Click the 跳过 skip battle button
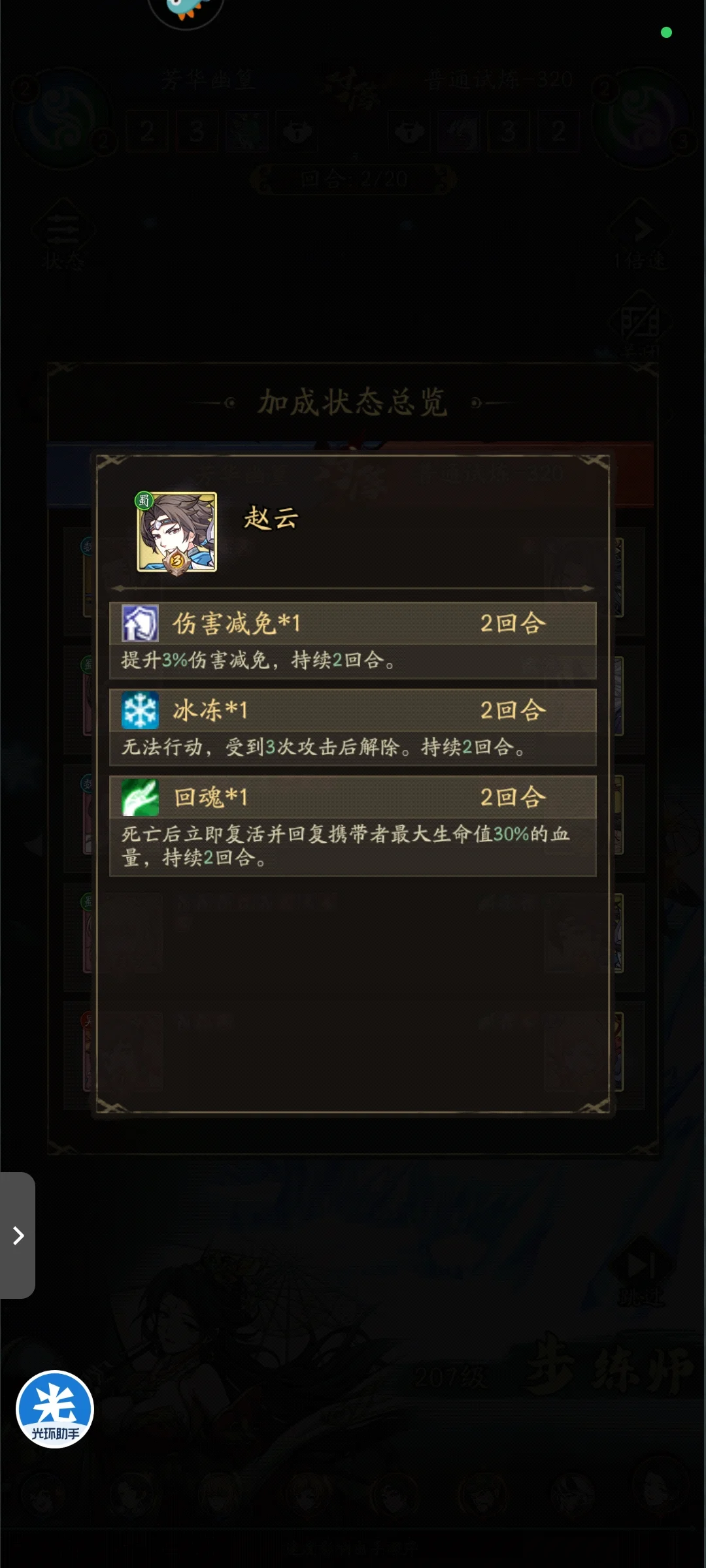 (x=641, y=1271)
